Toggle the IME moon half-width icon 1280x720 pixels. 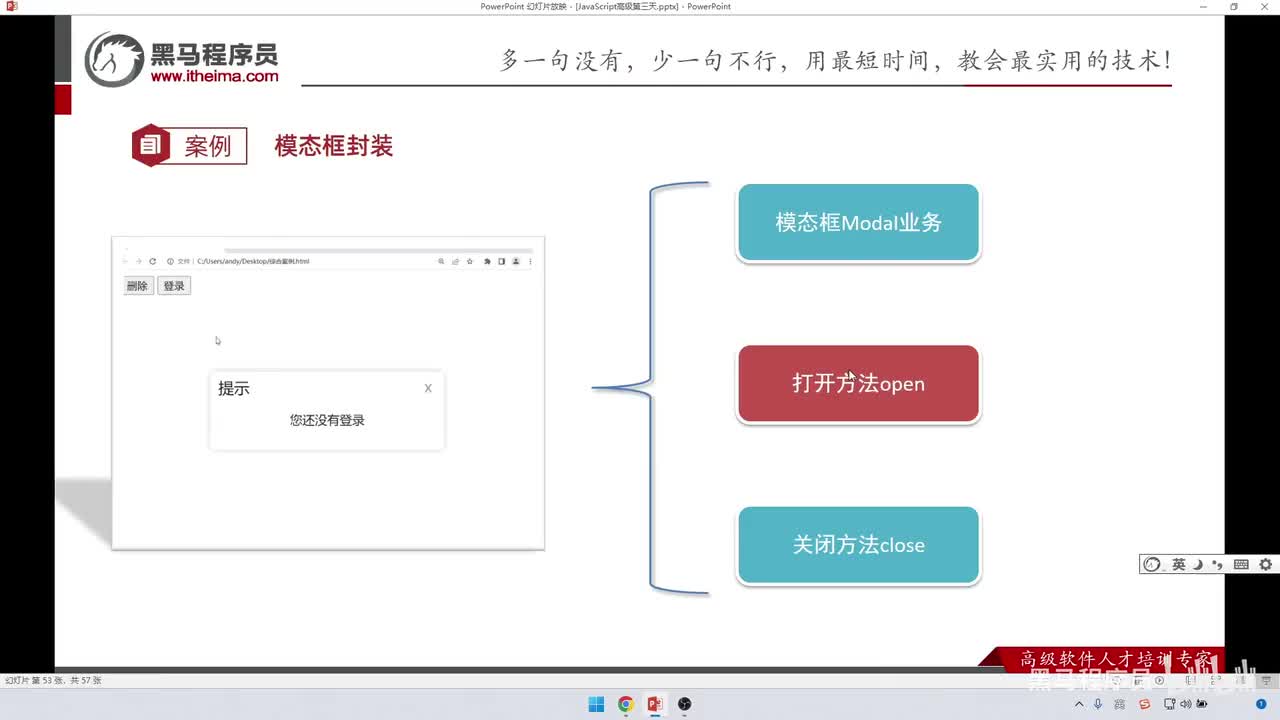pos(1198,565)
